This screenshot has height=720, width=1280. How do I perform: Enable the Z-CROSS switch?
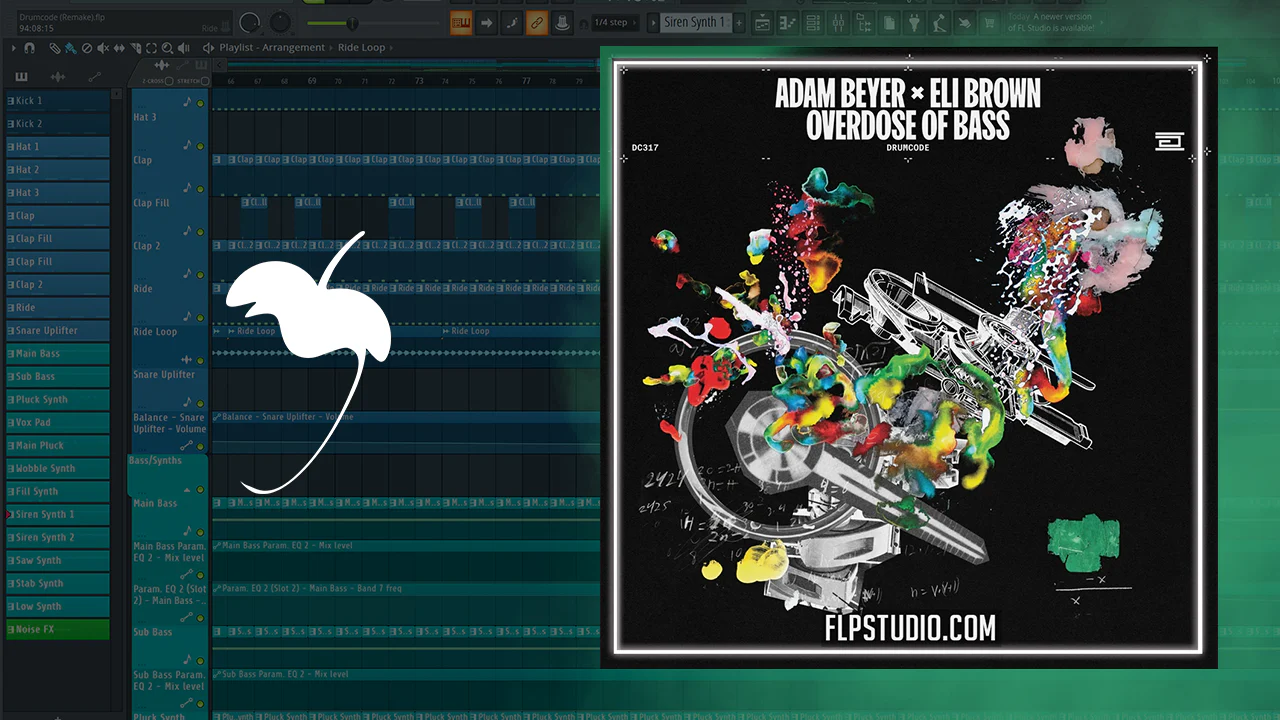click(168, 81)
